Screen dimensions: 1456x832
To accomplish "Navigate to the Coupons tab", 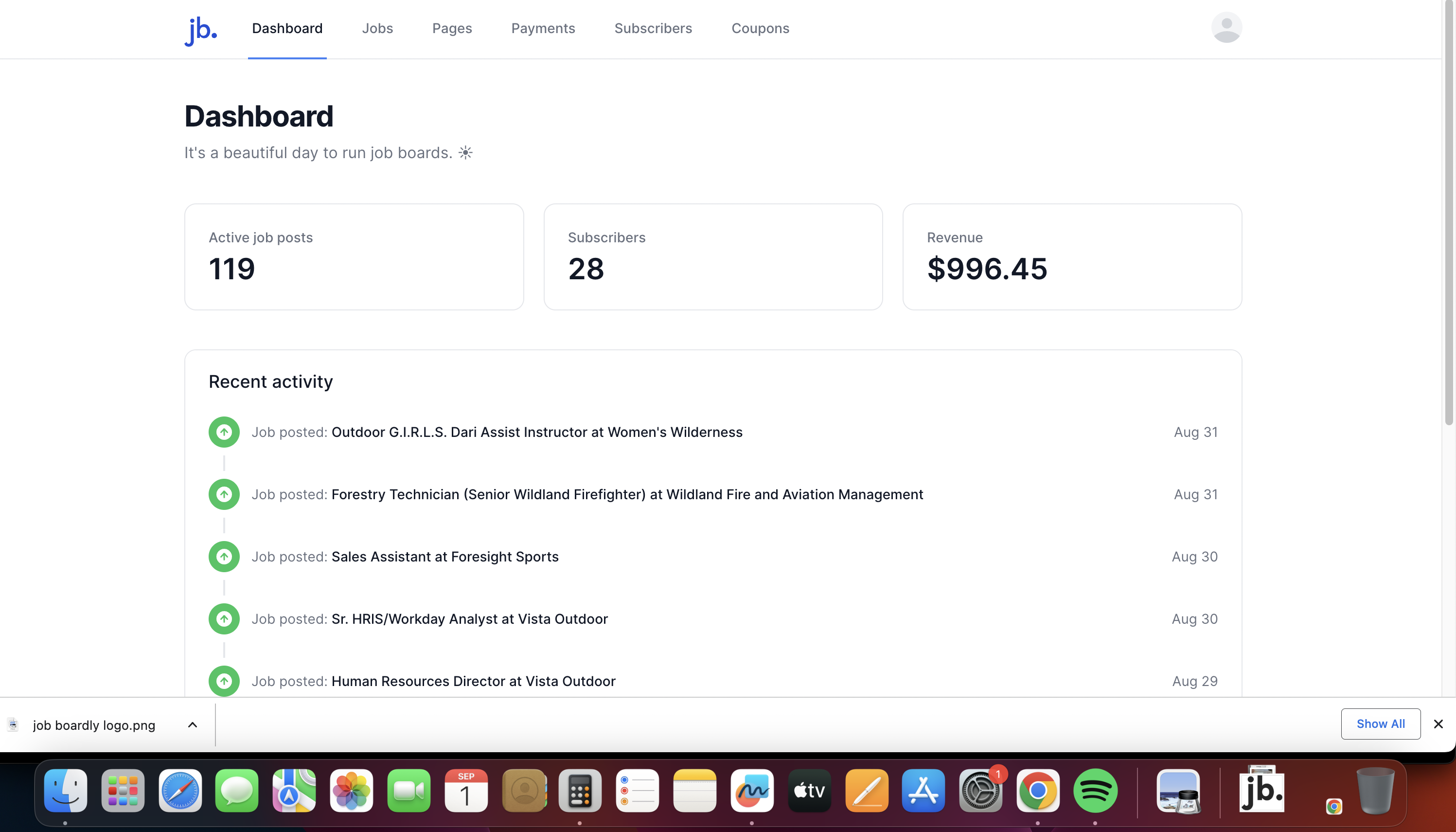I will [760, 29].
